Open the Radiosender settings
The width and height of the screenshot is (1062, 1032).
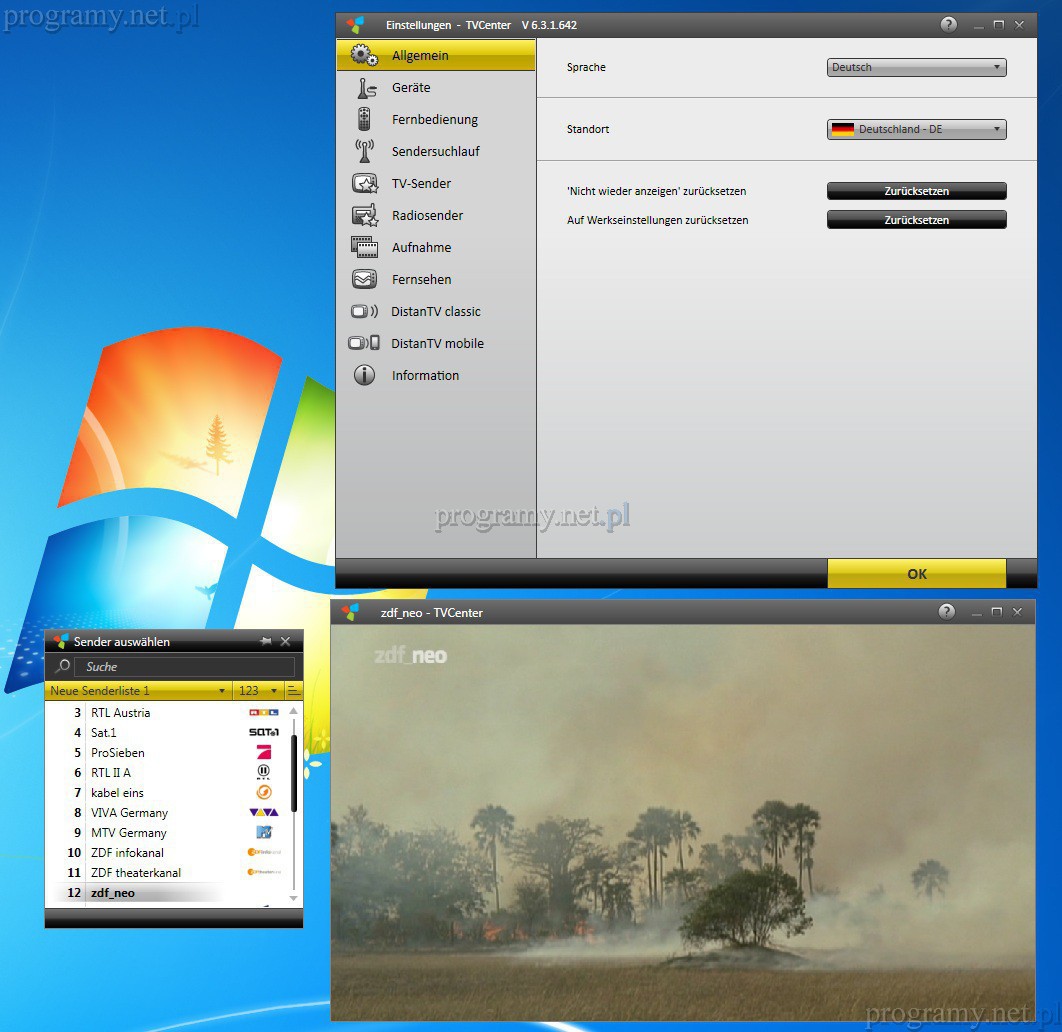427,216
